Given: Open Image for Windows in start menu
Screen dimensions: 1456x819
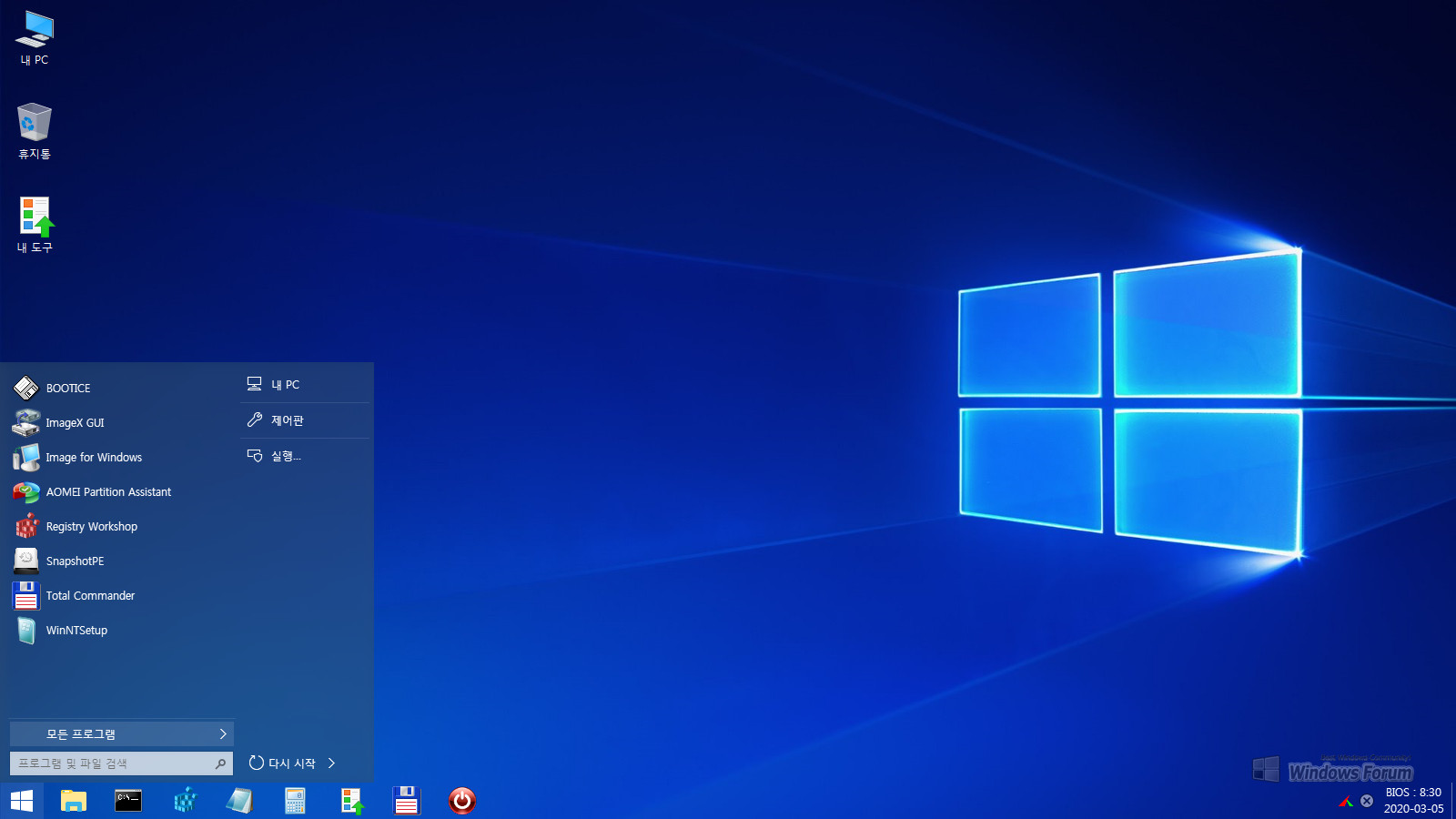Looking at the screenshot, I should click(120, 457).
